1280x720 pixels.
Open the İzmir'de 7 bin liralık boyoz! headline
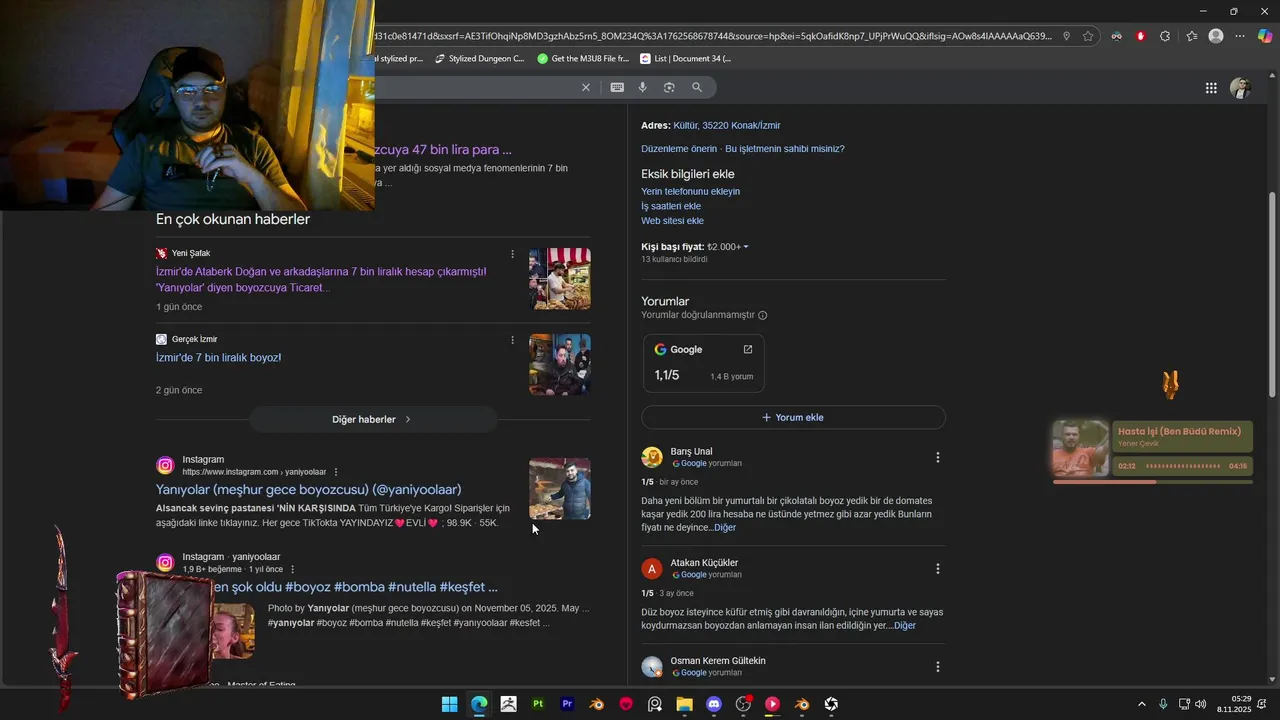click(218, 357)
